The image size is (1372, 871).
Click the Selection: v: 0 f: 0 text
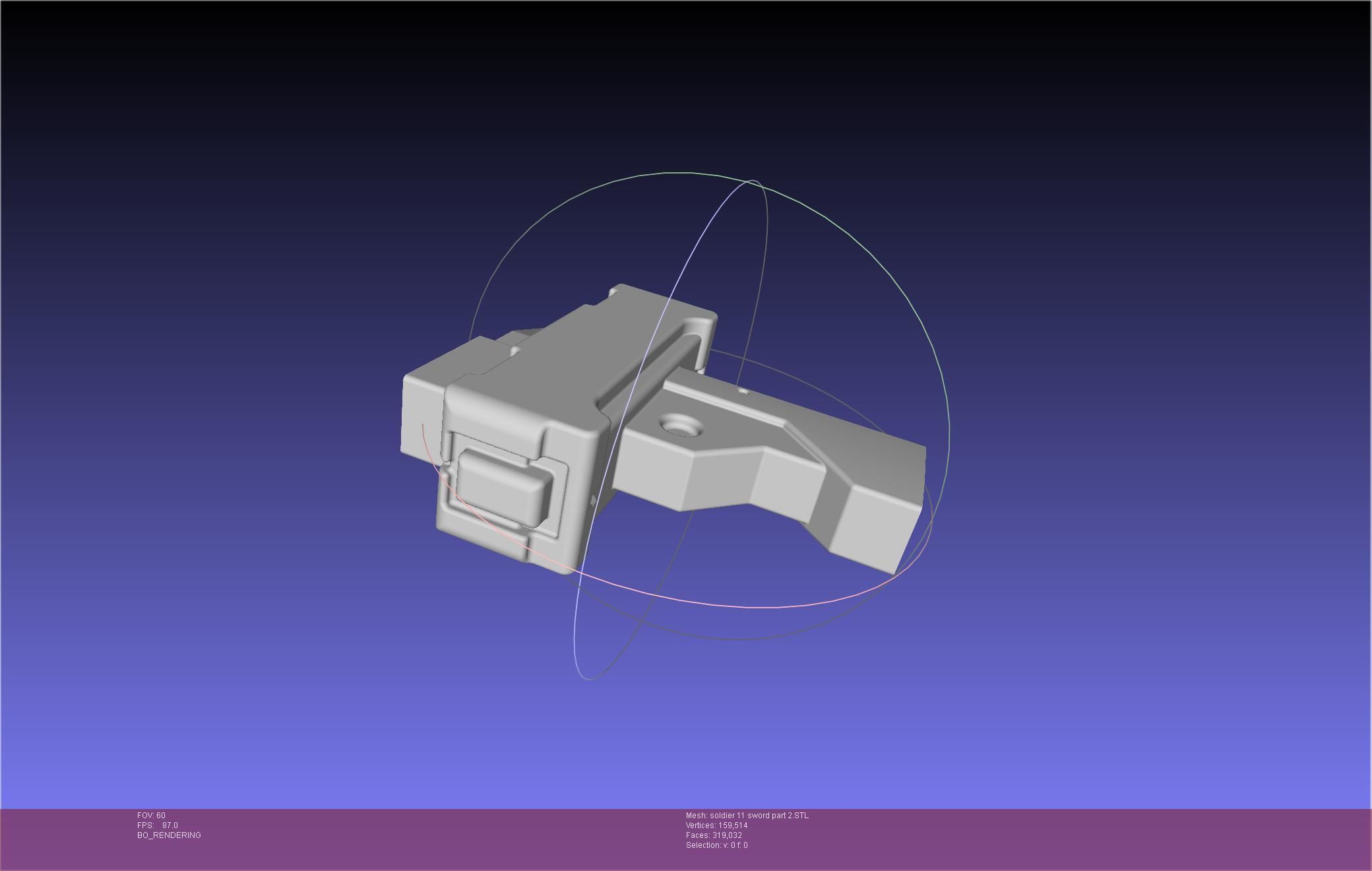(x=716, y=845)
